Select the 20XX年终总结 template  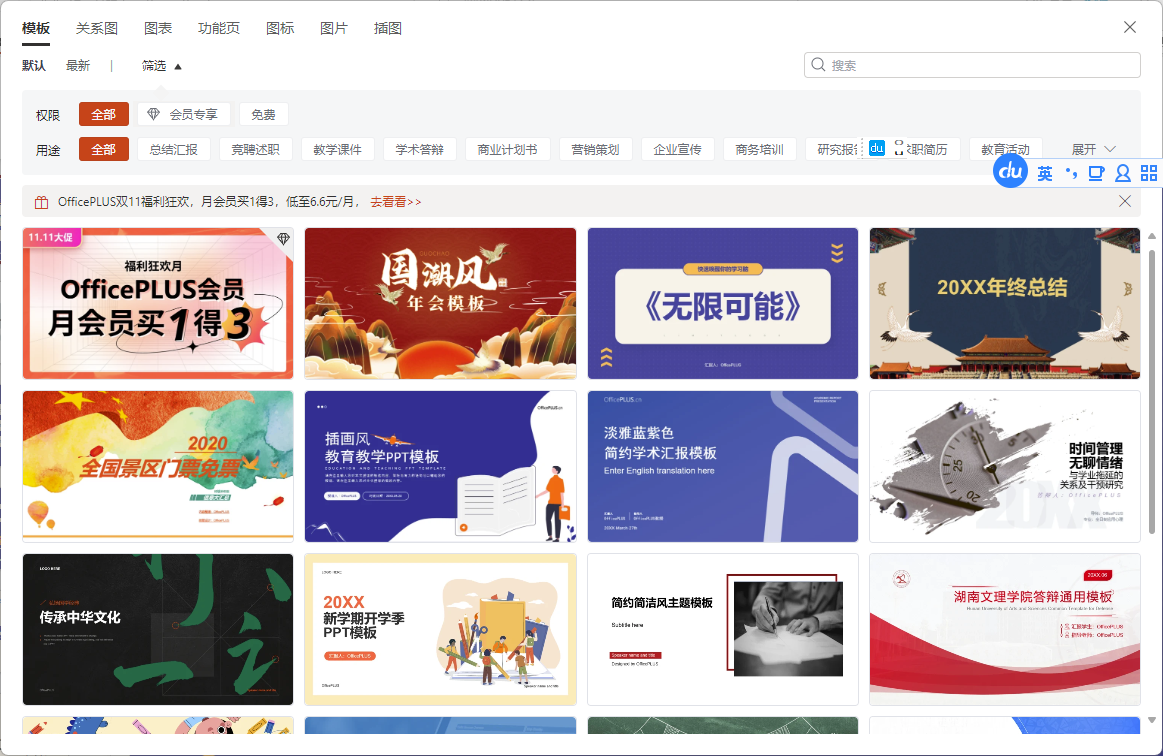[x=1005, y=303]
